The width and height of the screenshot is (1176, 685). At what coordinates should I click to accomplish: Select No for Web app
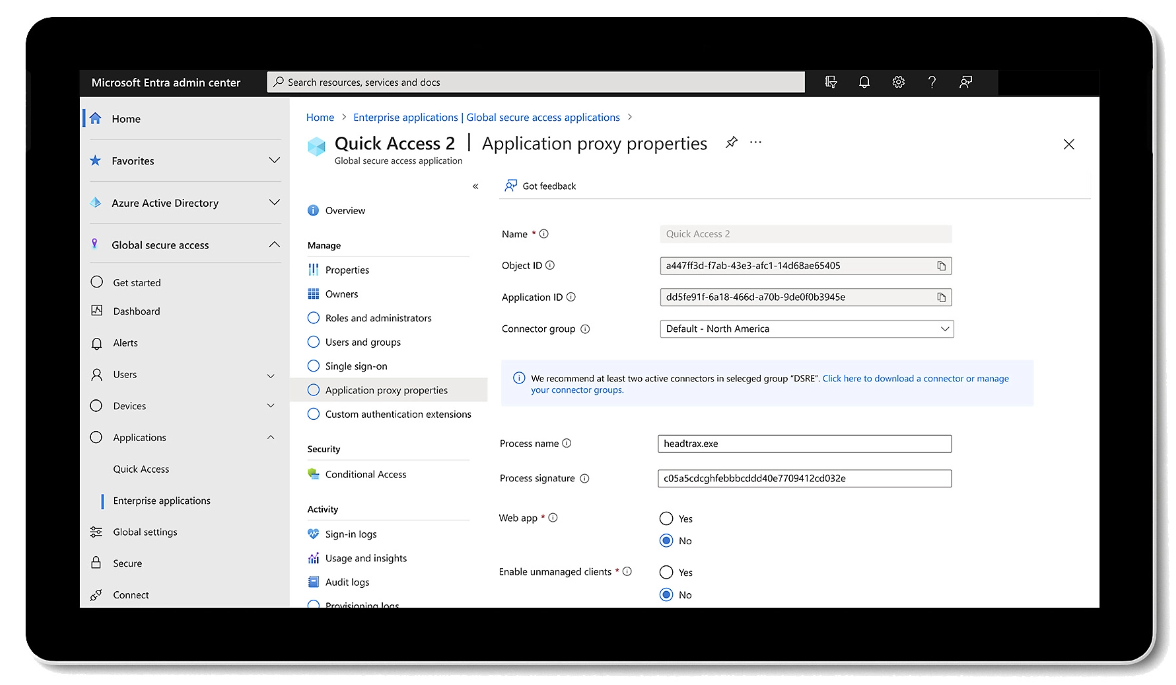(x=666, y=541)
